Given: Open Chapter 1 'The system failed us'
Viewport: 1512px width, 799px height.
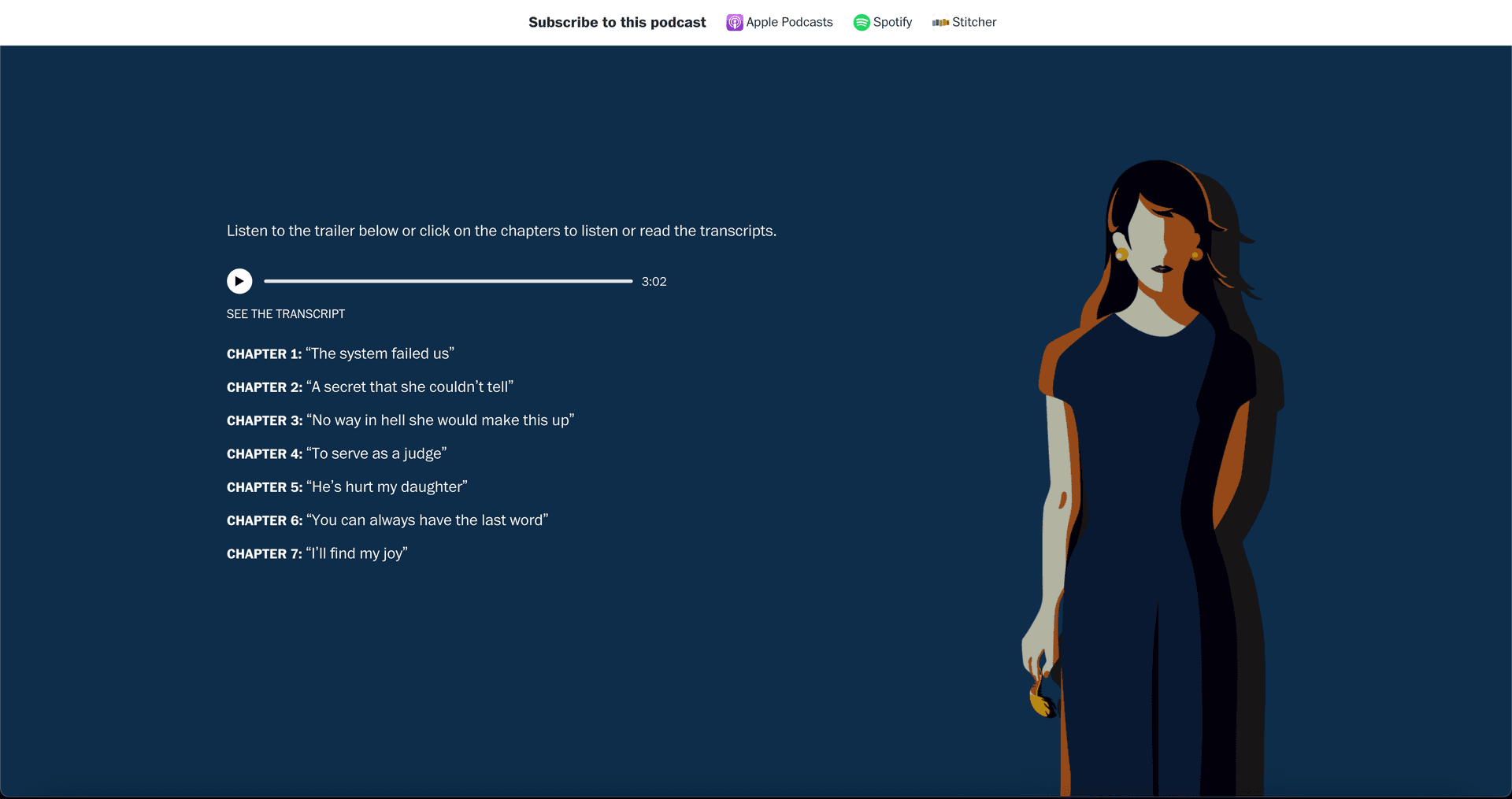Looking at the screenshot, I should (340, 353).
